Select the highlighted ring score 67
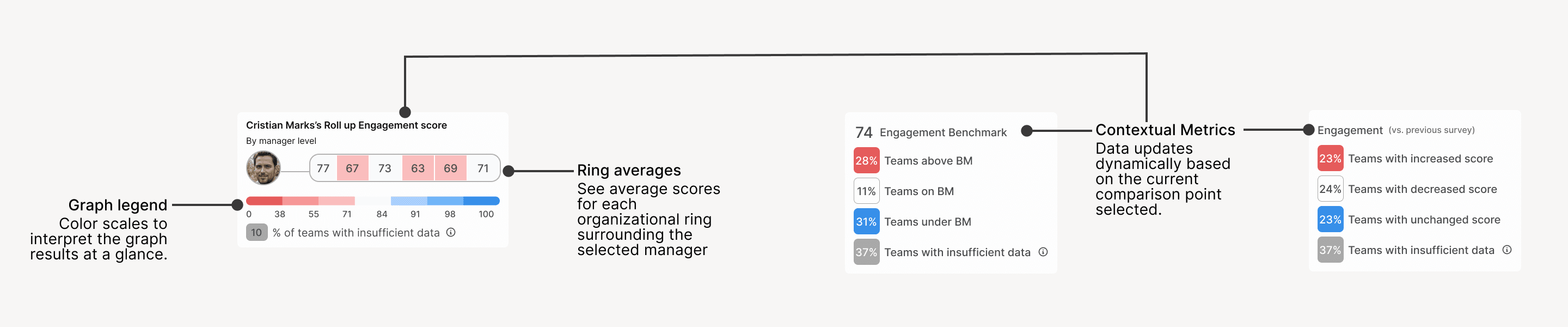This screenshot has width=1568, height=327. (352, 168)
